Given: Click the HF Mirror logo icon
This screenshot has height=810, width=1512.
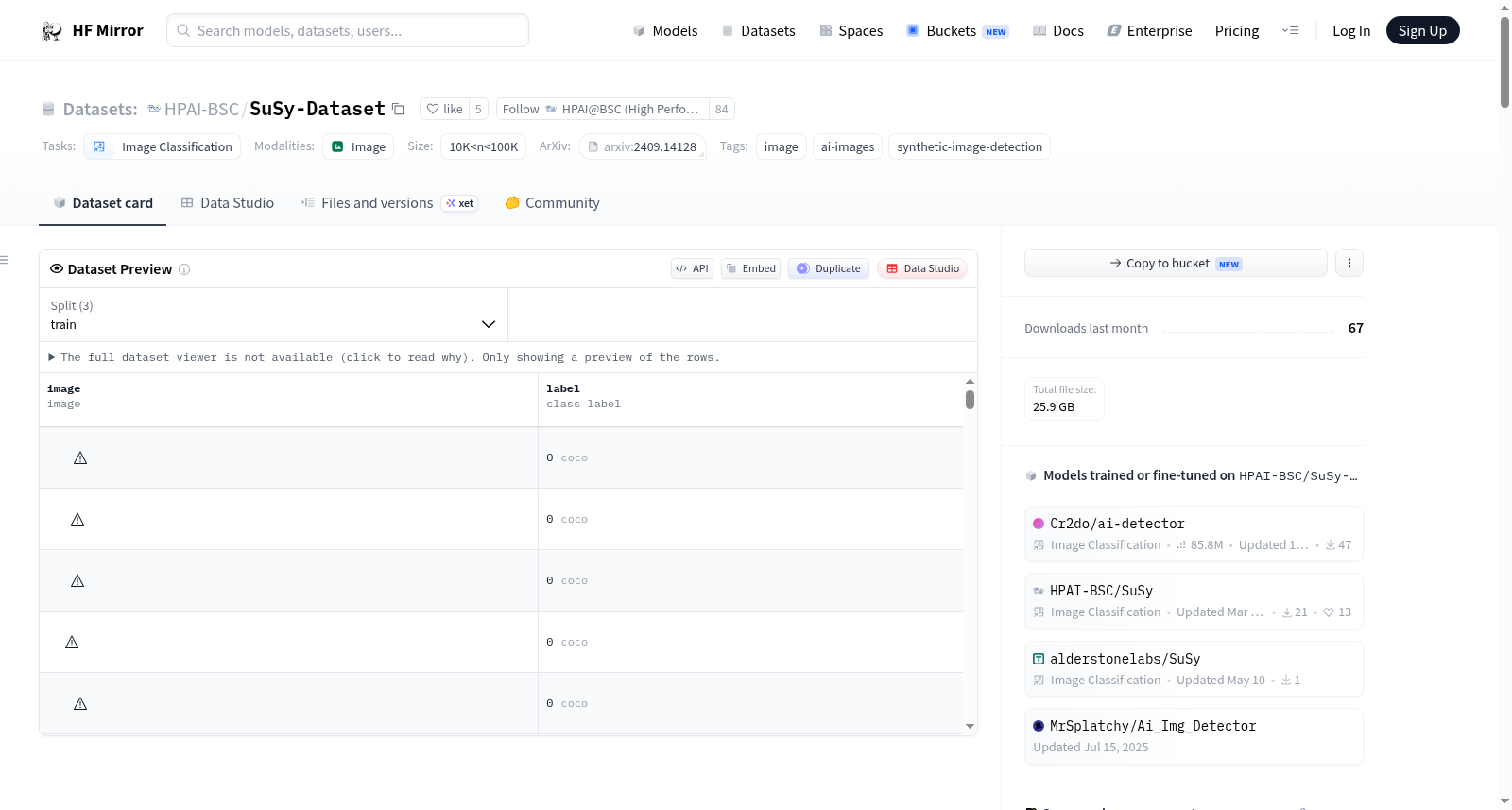Looking at the screenshot, I should point(52,31).
